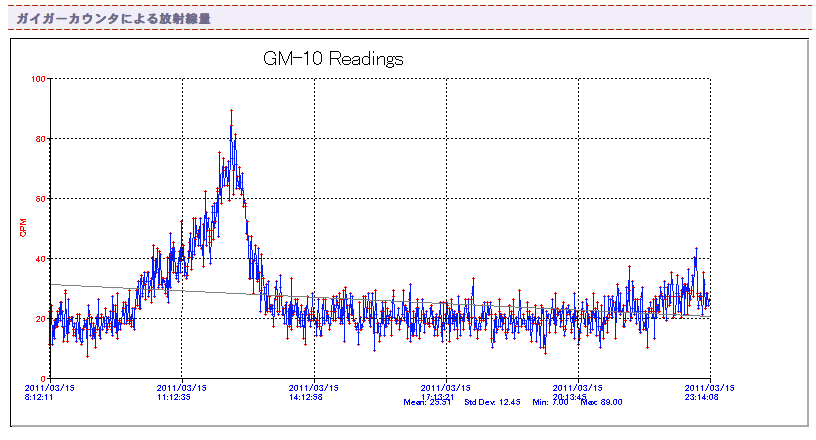
Task: Click the 100 y-axis tick label
Action: click(x=38, y=79)
